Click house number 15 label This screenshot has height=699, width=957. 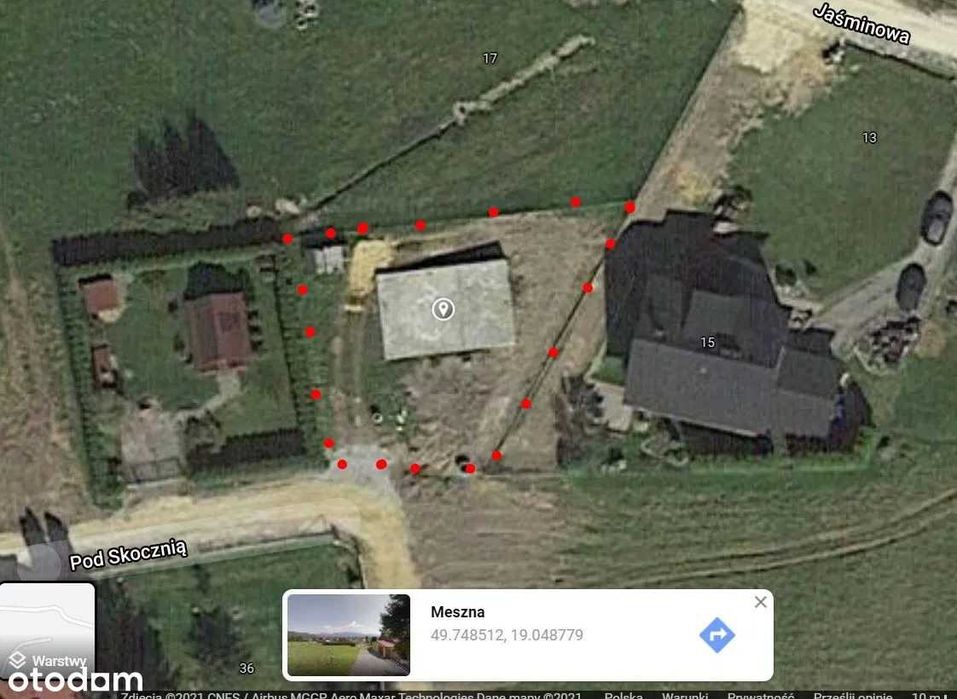(707, 342)
